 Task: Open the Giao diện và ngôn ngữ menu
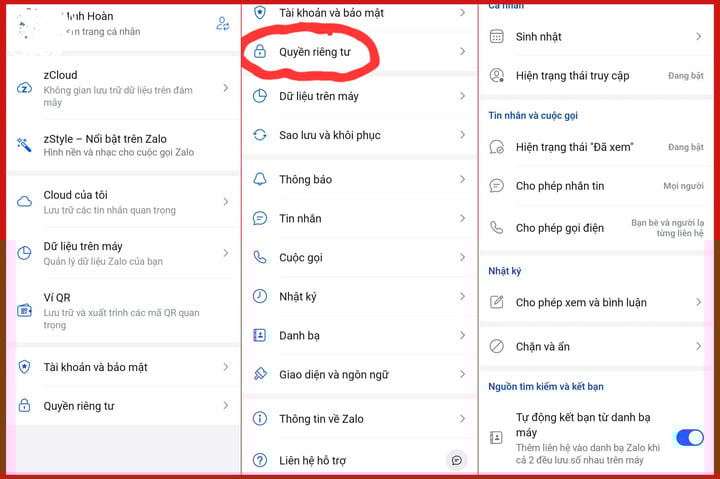[x=333, y=374]
